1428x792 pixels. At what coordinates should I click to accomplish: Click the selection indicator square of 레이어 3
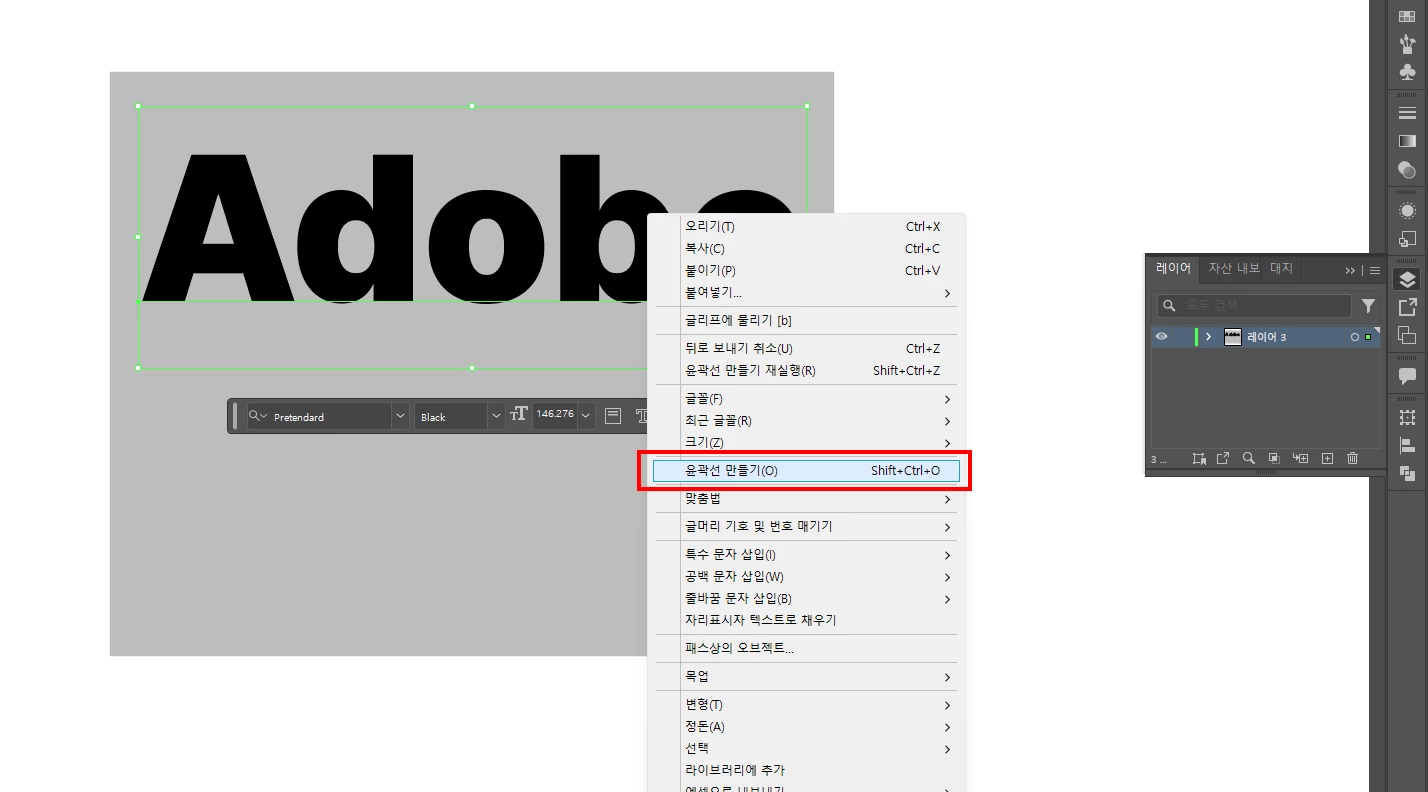[1368, 338]
